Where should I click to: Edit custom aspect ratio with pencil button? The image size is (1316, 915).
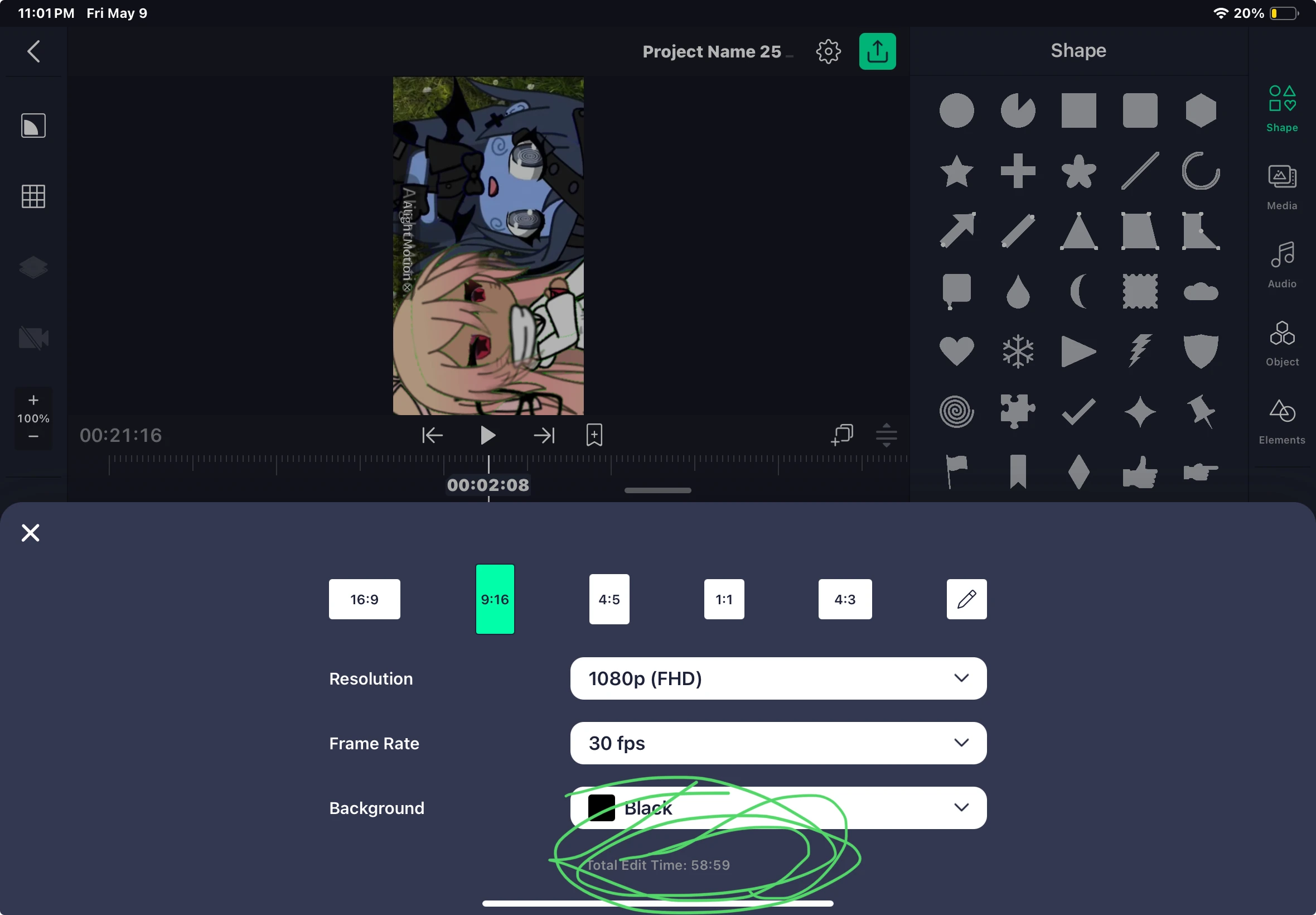pyautogui.click(x=966, y=599)
